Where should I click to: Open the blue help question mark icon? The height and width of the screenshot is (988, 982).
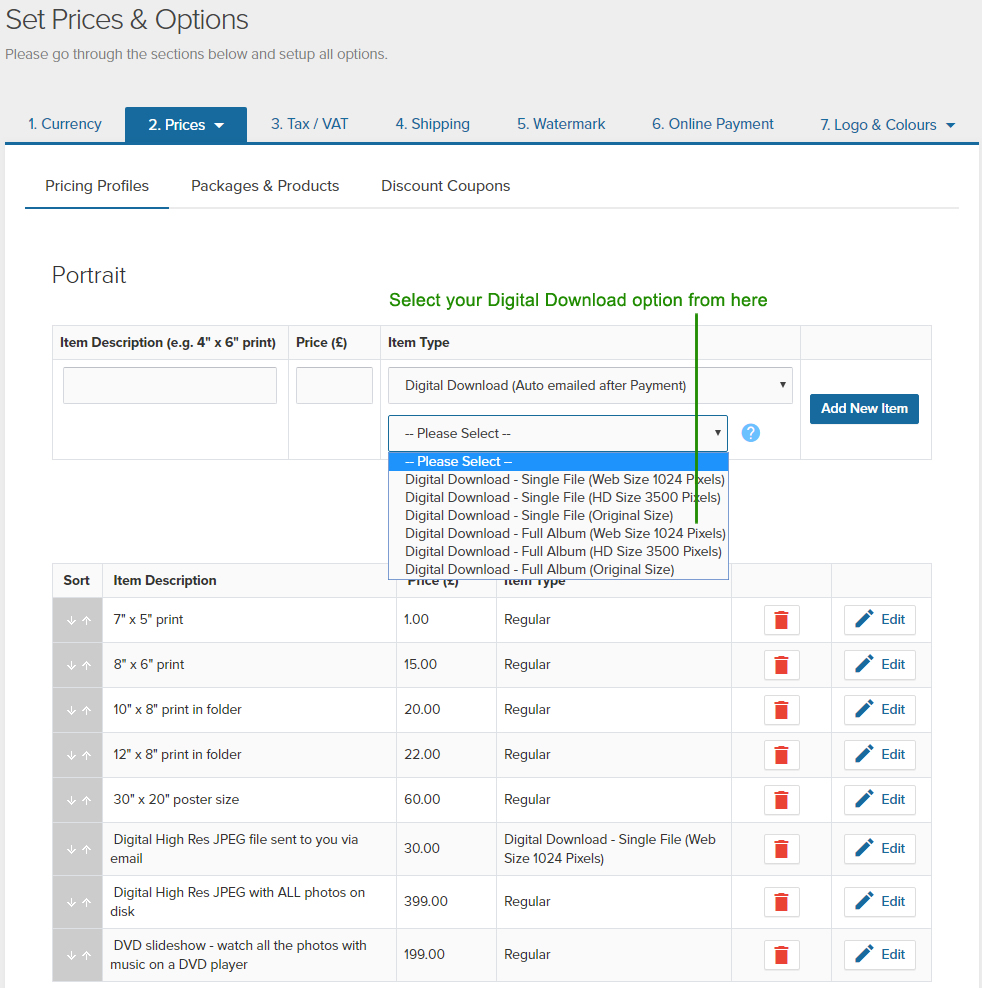point(751,433)
